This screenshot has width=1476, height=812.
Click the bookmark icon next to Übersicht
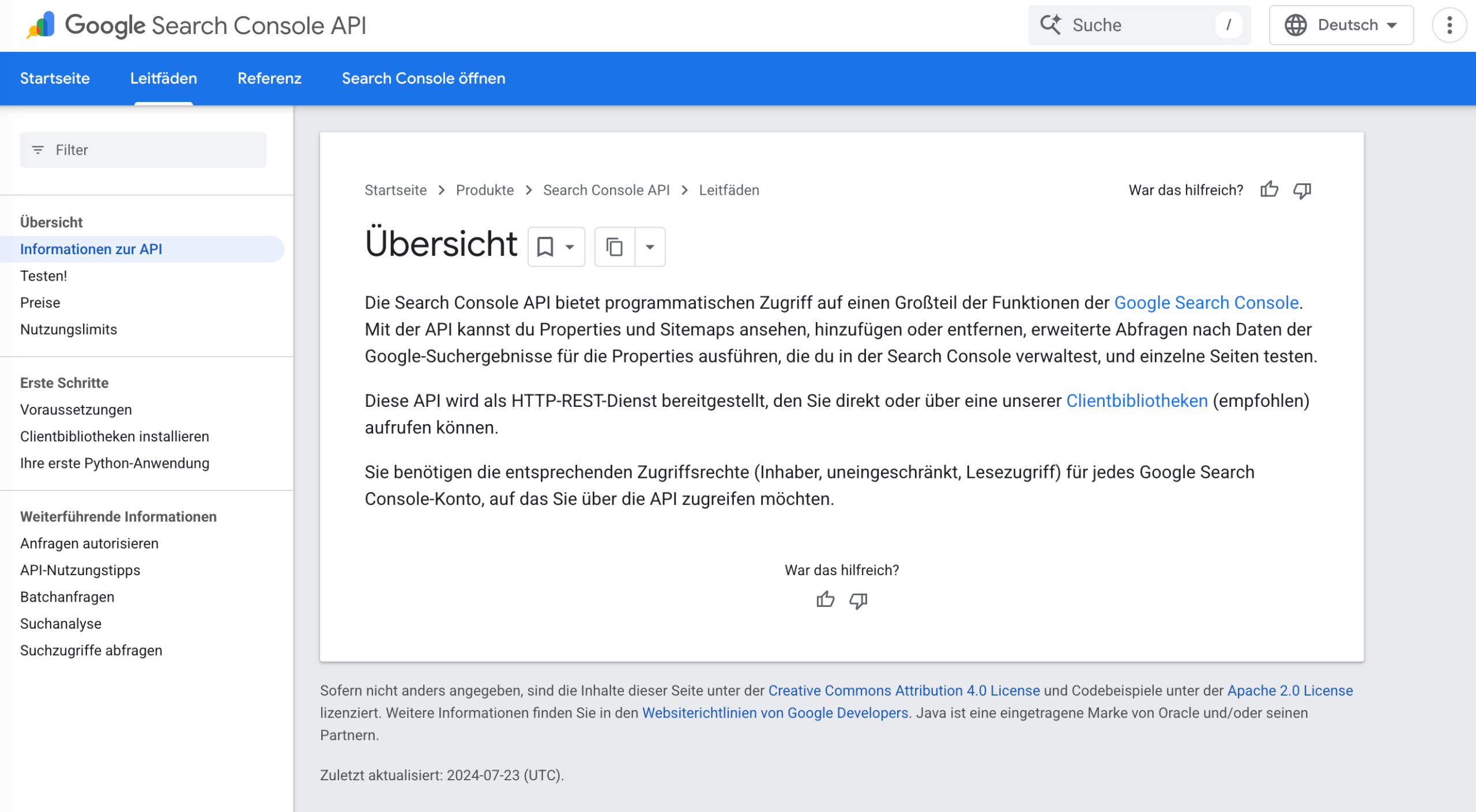tap(545, 247)
